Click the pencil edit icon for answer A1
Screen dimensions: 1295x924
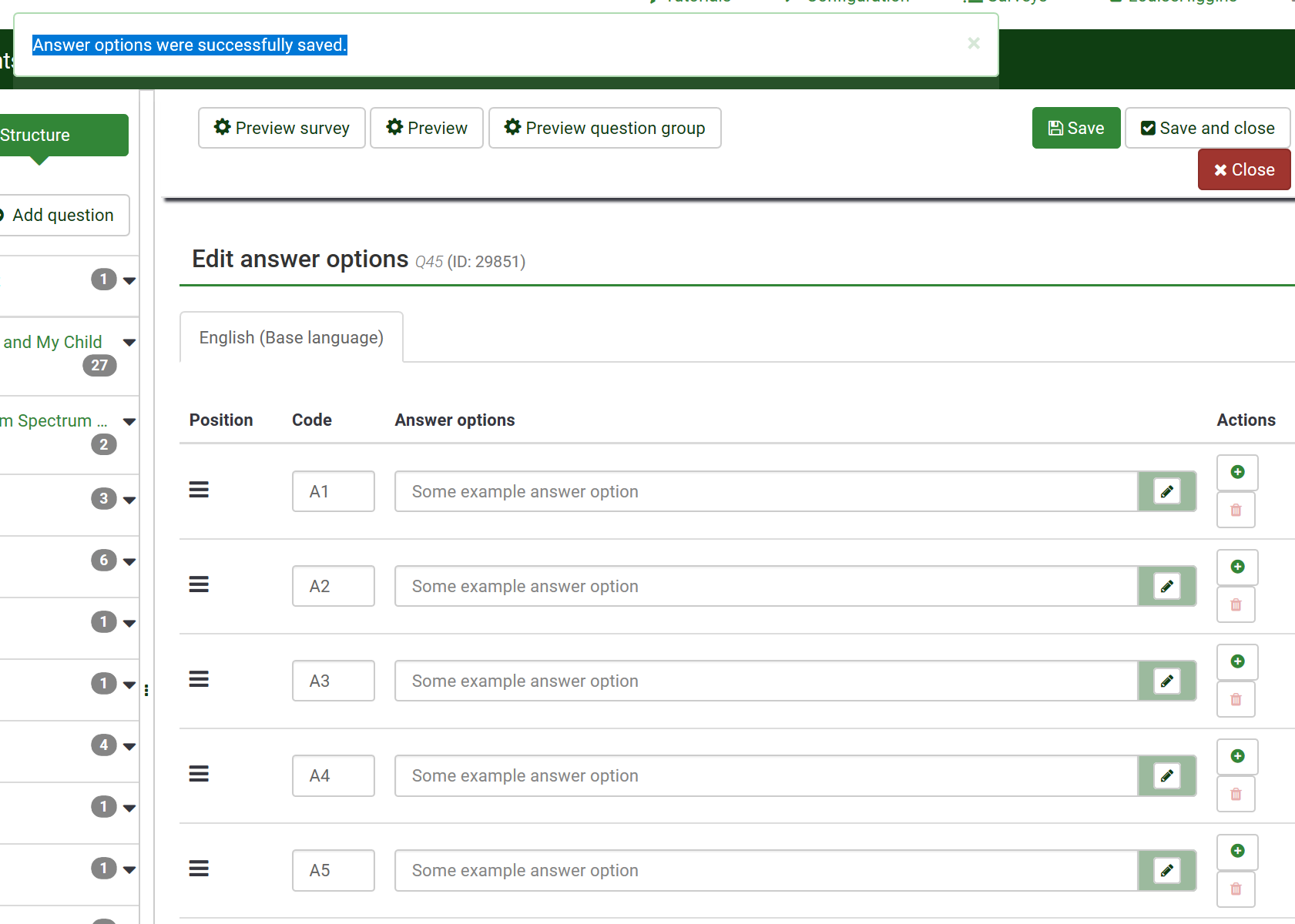pos(1166,491)
